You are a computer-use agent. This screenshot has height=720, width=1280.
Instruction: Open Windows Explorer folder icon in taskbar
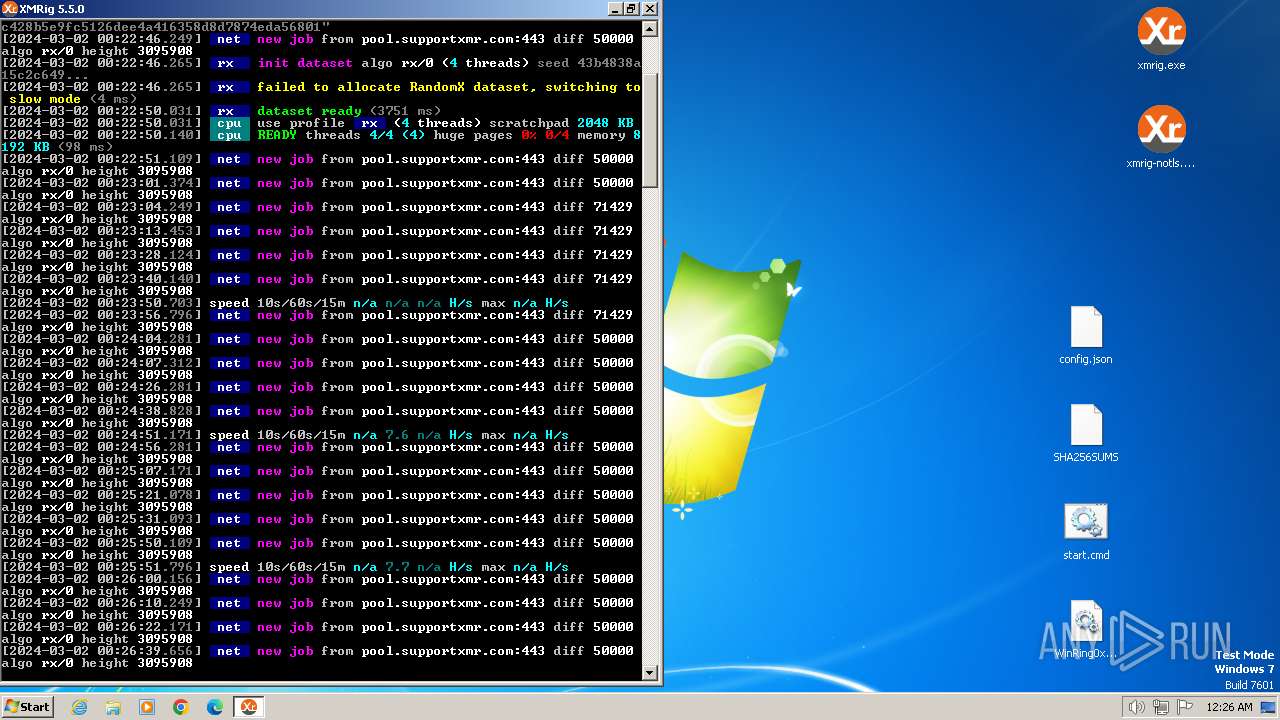click(x=113, y=707)
